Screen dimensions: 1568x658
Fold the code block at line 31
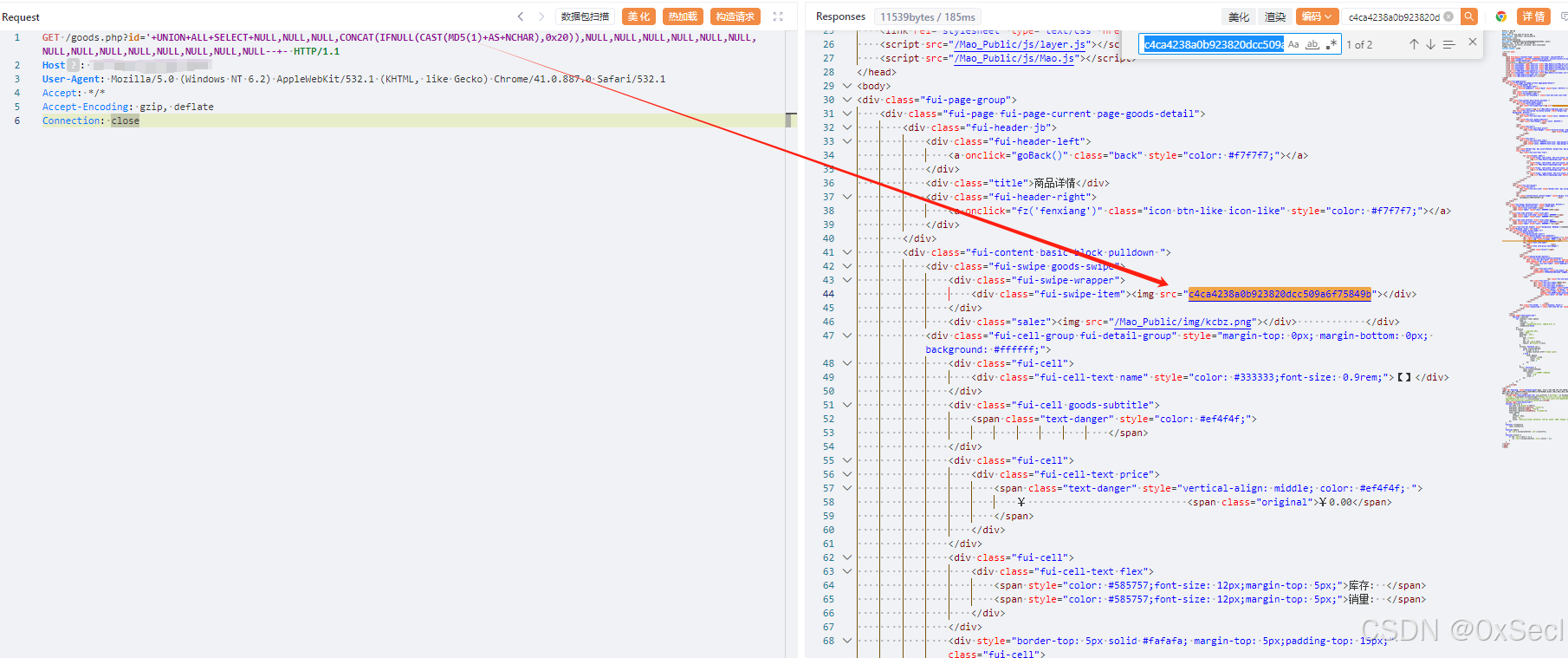[x=847, y=114]
